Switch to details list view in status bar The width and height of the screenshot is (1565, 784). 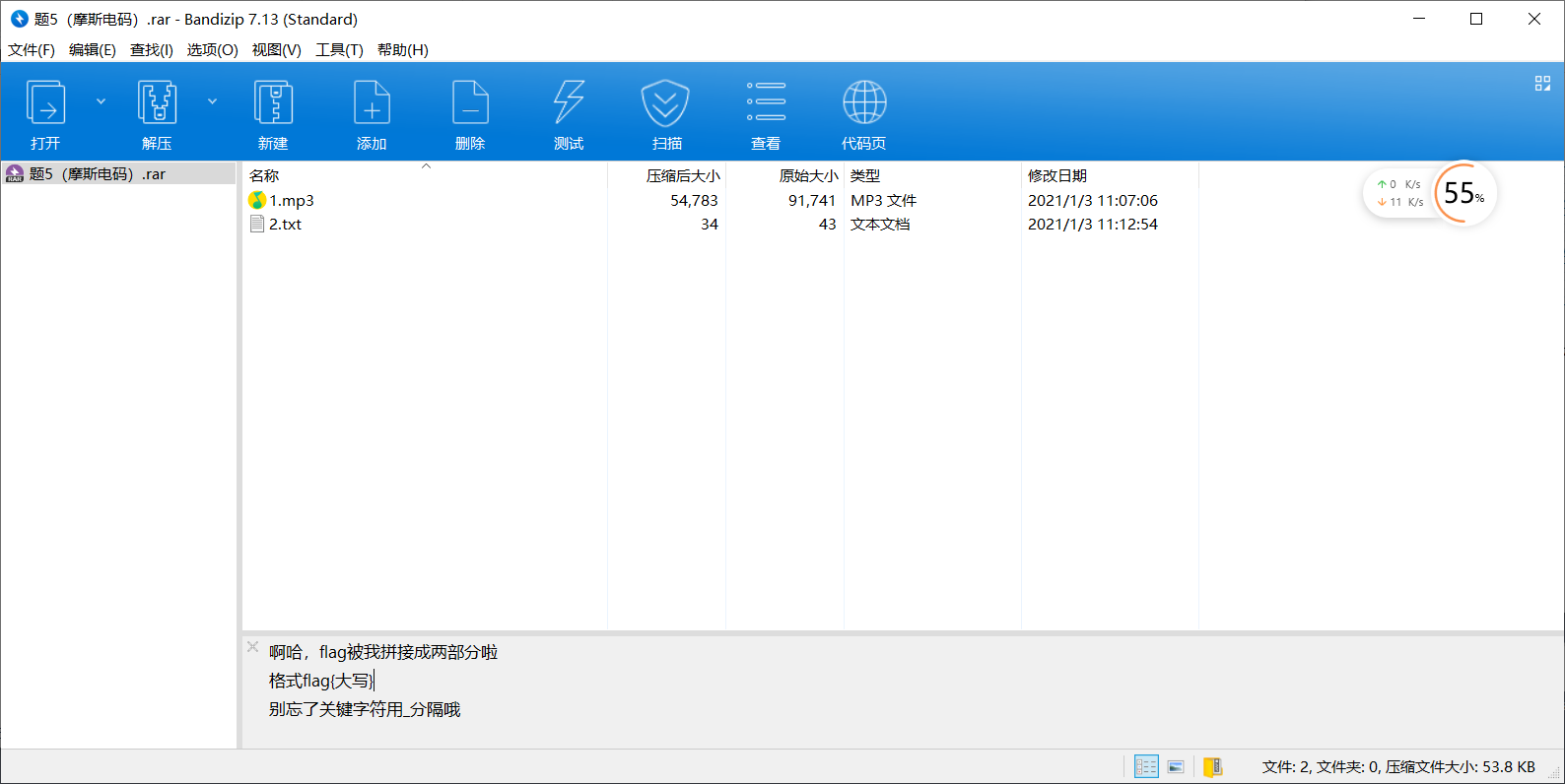tap(1146, 766)
